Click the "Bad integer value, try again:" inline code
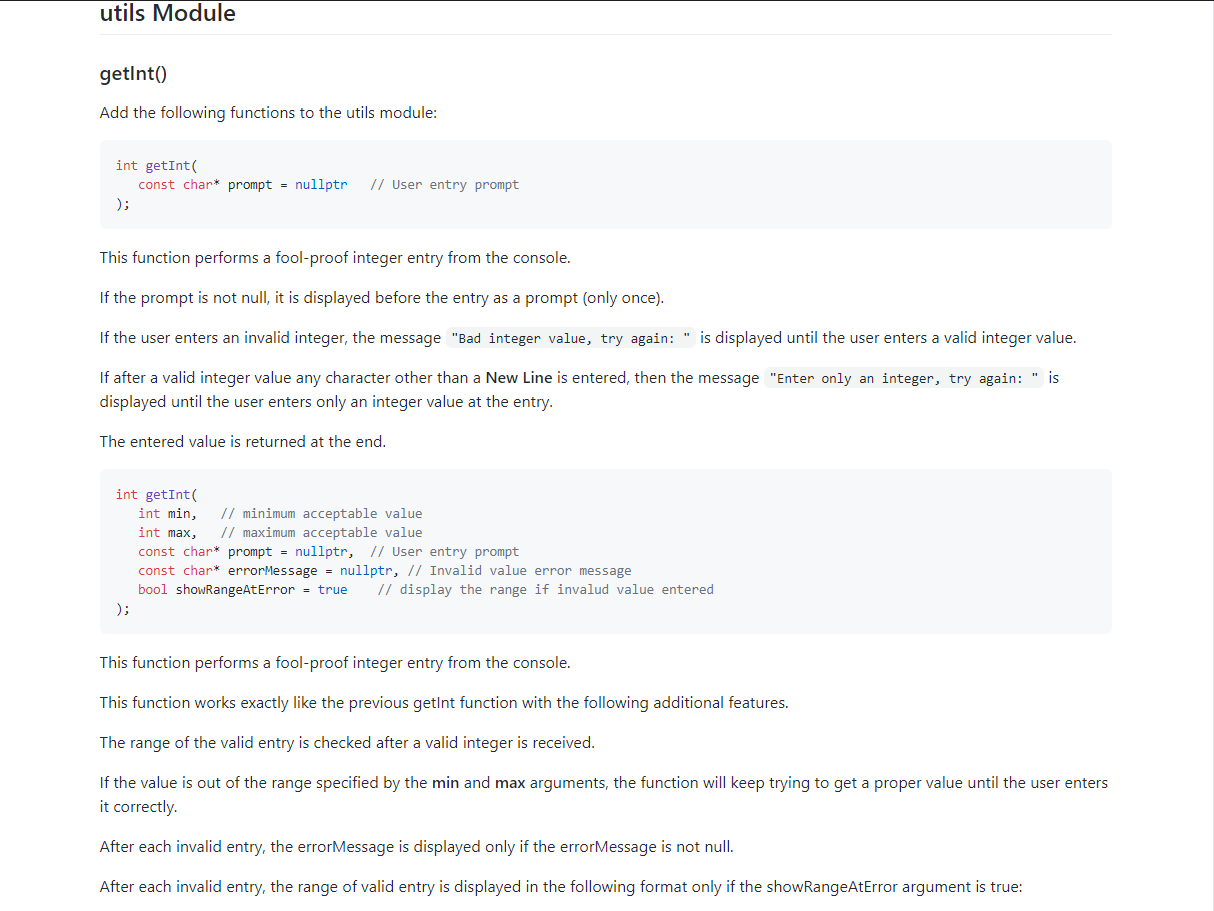The height and width of the screenshot is (911, 1214). tap(571, 338)
